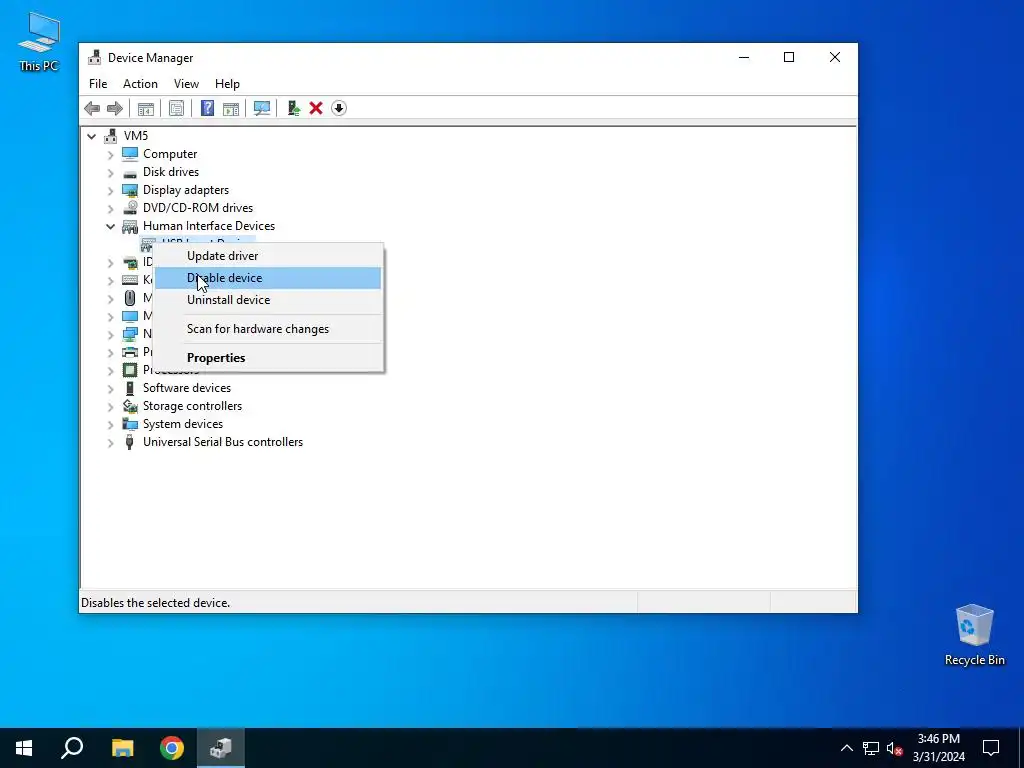This screenshot has width=1024, height=768.
Task: Click the Scan for hardware changes monitor icon
Action: [x=262, y=108]
